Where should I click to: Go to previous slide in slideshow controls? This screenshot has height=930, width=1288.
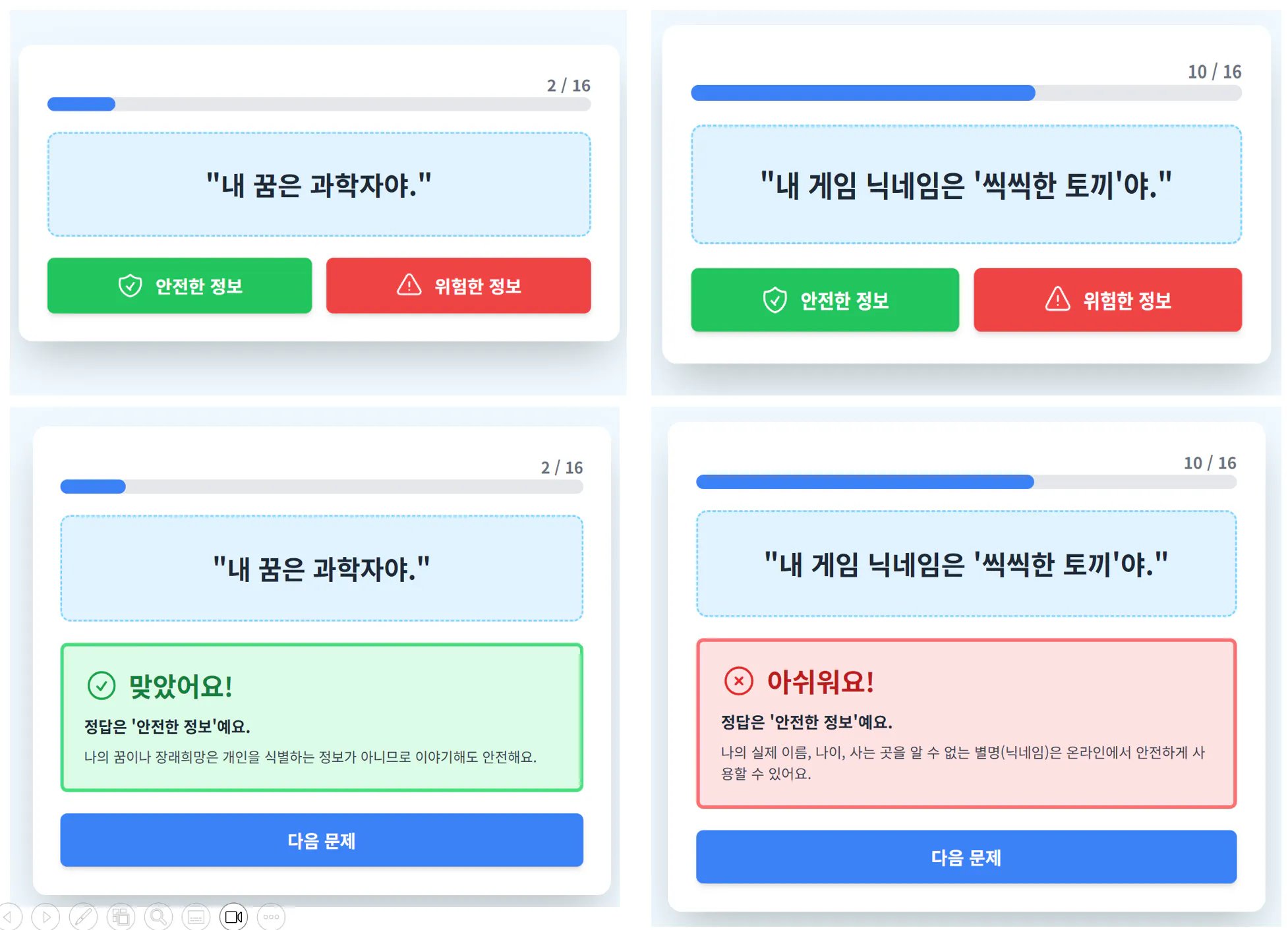coord(9,917)
